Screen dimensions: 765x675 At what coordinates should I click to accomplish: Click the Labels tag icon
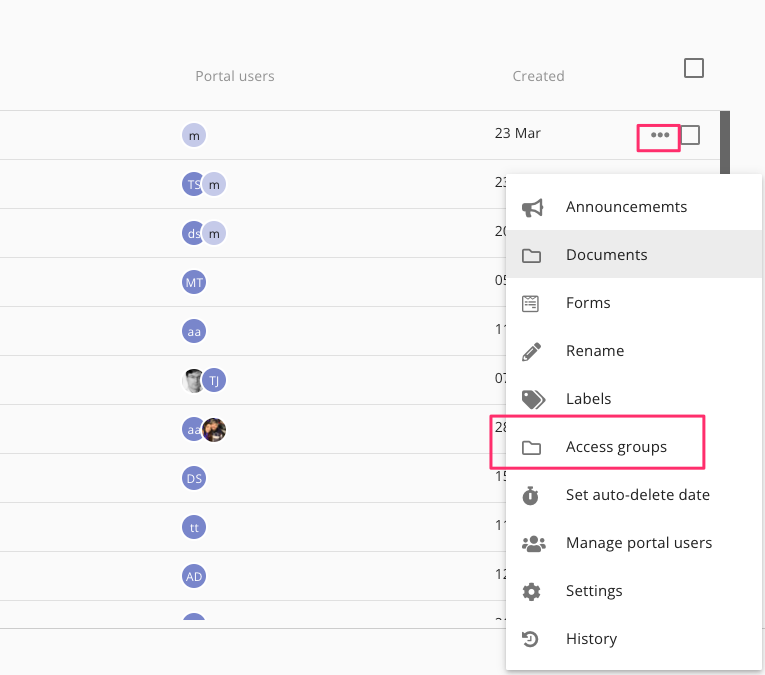[533, 399]
